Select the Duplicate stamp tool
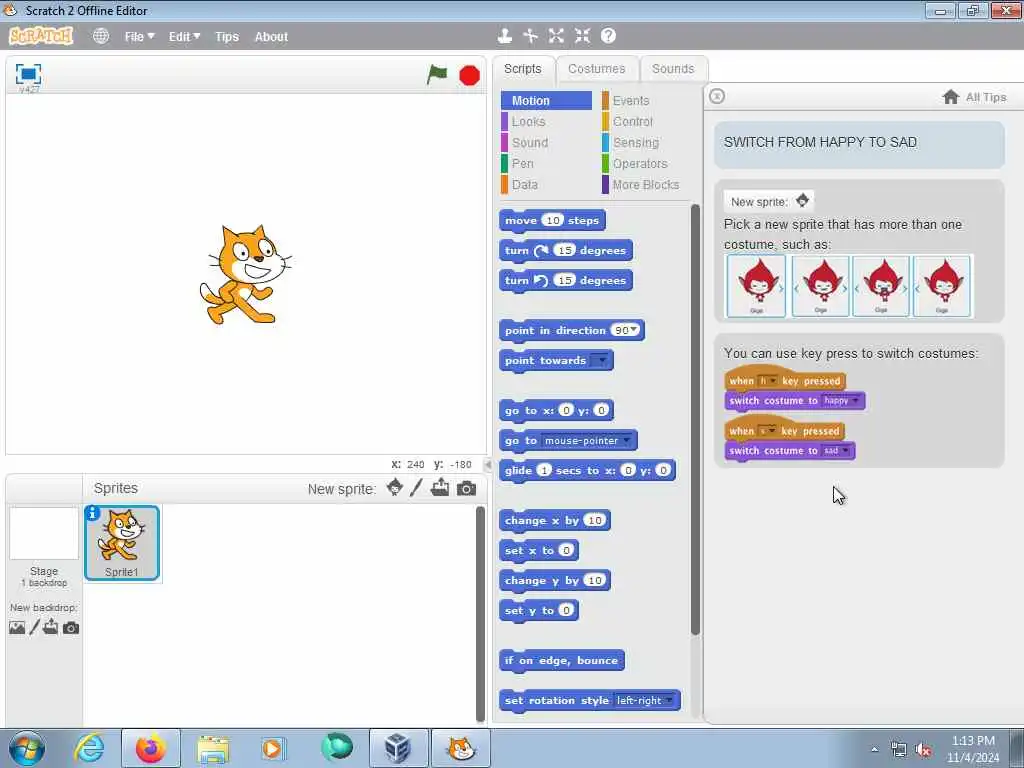Viewport: 1024px width, 768px height. pyautogui.click(x=504, y=36)
